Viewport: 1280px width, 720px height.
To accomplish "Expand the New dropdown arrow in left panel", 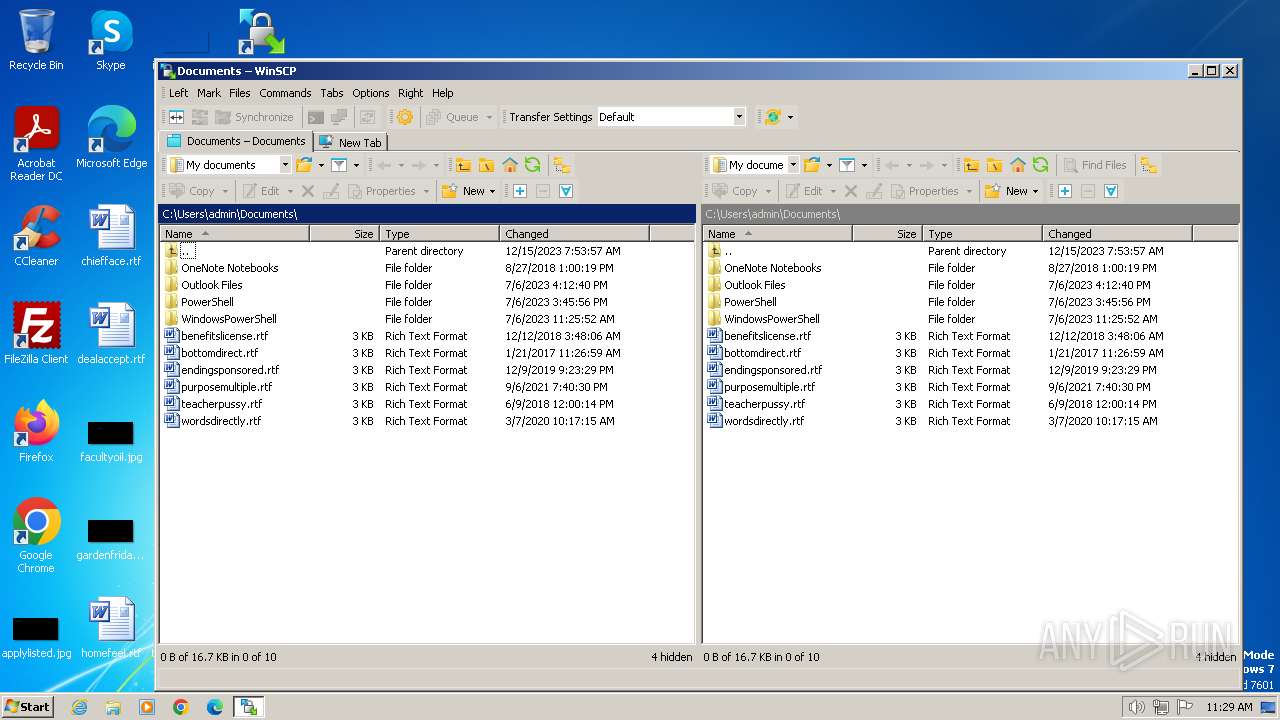I will [x=492, y=191].
